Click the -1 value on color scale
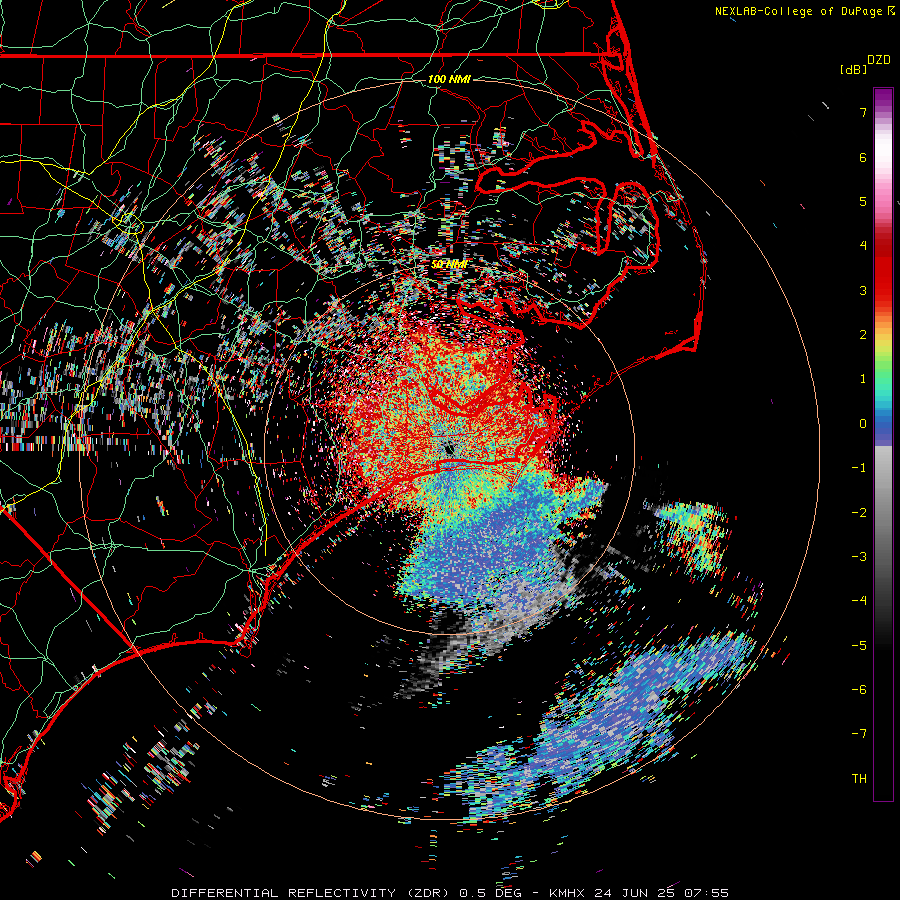The height and width of the screenshot is (900, 900). click(x=859, y=468)
